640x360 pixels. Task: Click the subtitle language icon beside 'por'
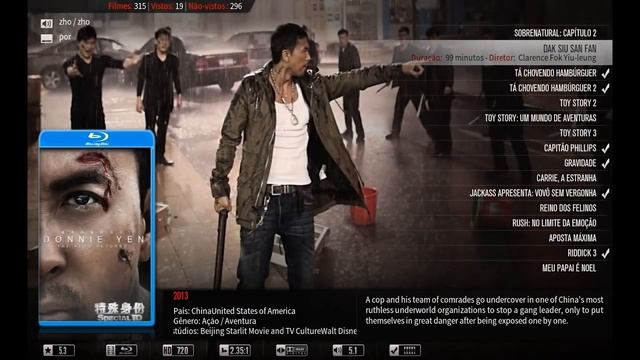tap(47, 38)
